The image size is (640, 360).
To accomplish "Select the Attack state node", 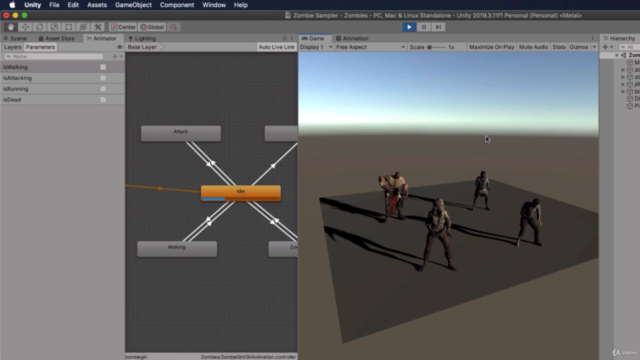I will tap(181, 133).
